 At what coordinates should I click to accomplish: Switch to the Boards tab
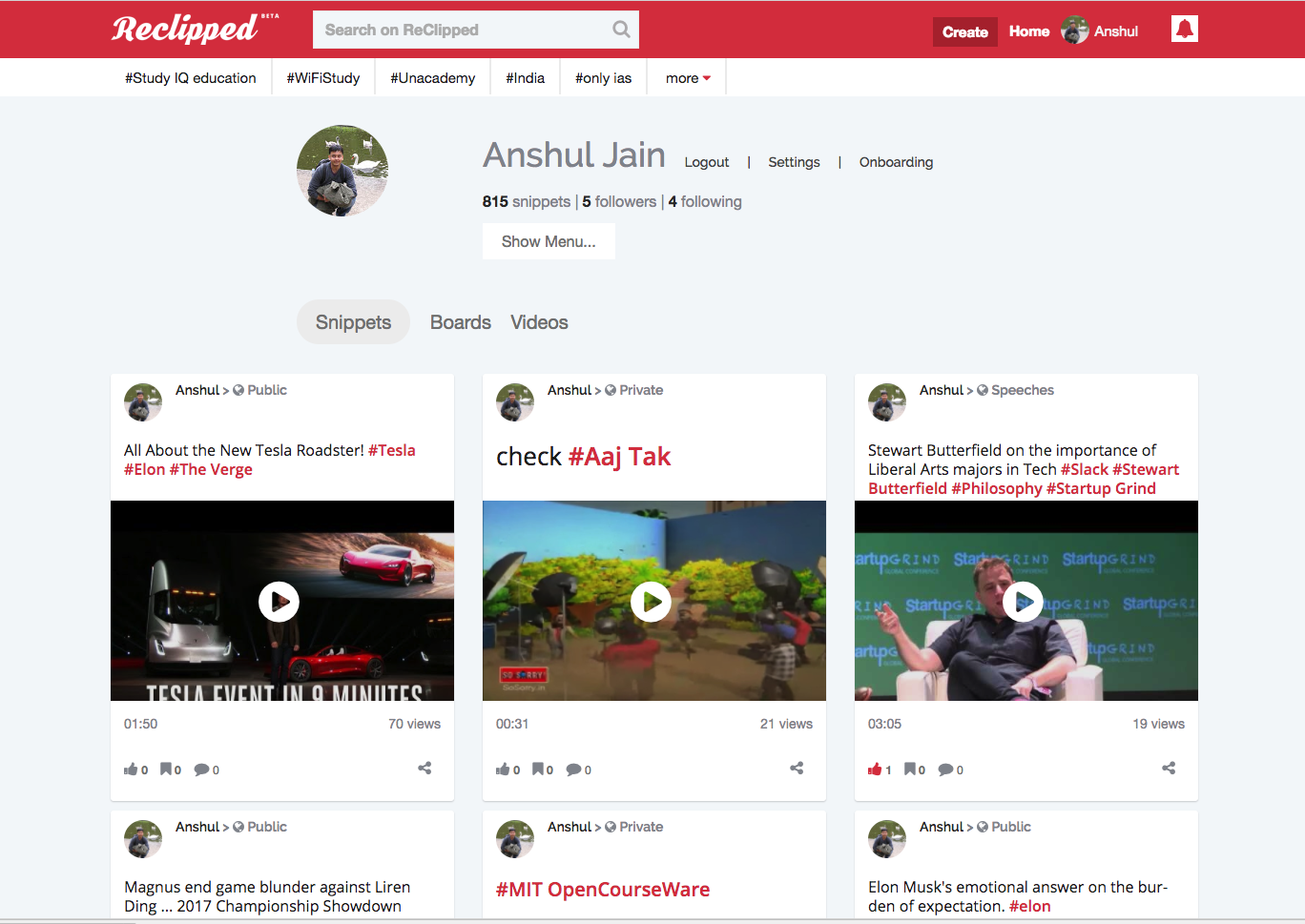tap(461, 322)
